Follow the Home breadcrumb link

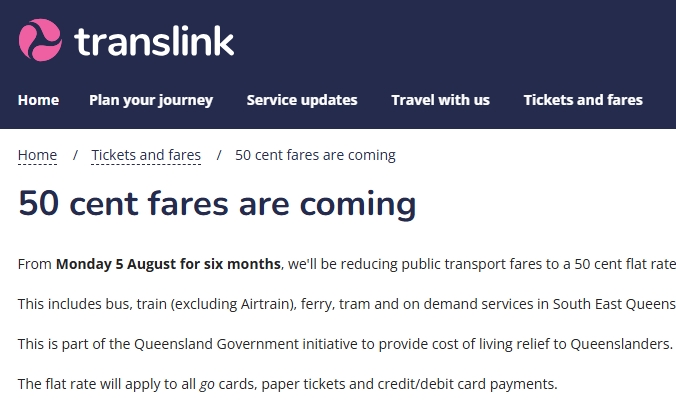point(38,155)
